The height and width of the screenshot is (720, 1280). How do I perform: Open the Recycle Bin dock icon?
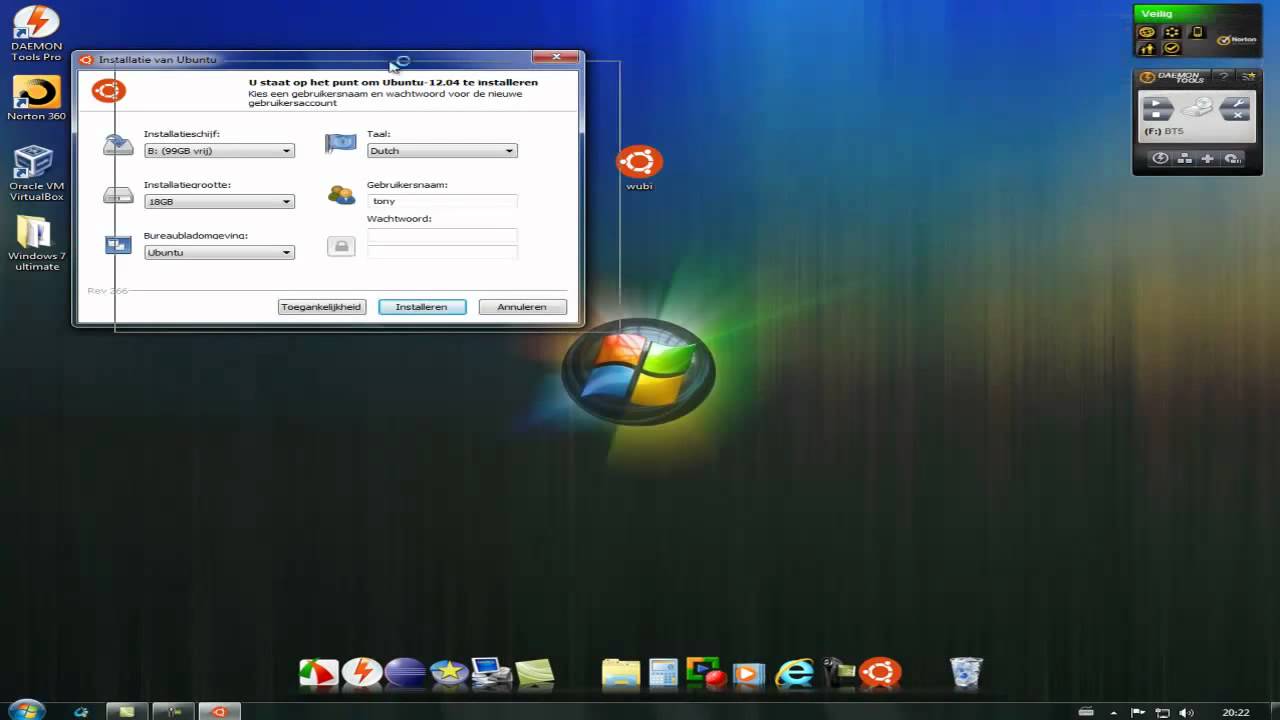coord(966,673)
